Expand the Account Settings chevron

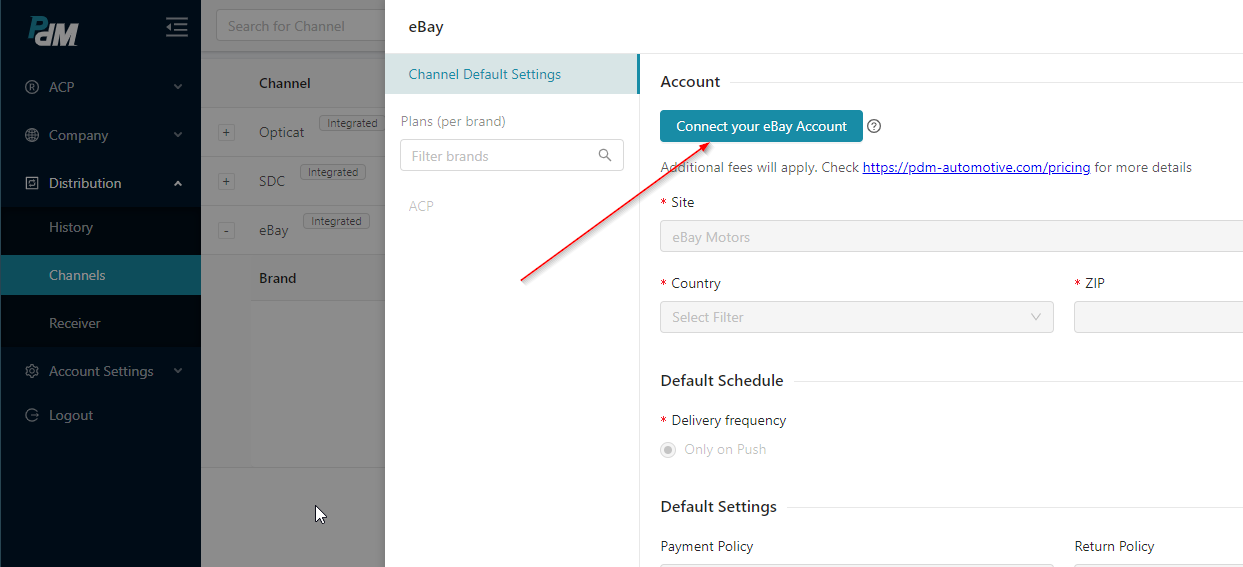[178, 371]
